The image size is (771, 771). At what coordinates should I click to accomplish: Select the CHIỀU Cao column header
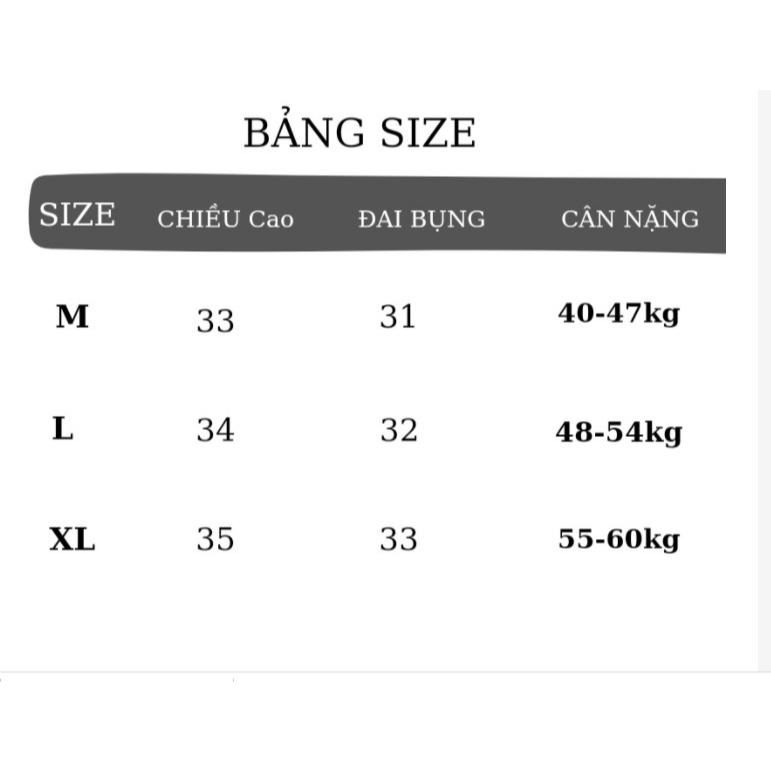225,217
